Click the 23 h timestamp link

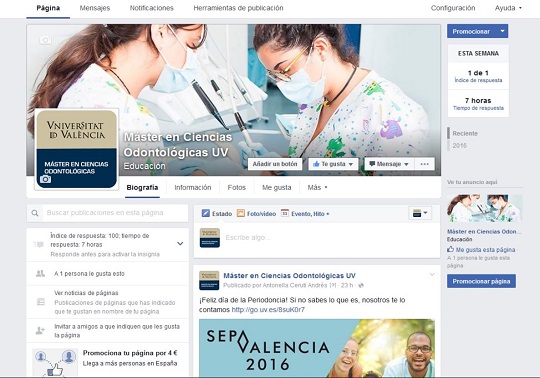[347, 285]
